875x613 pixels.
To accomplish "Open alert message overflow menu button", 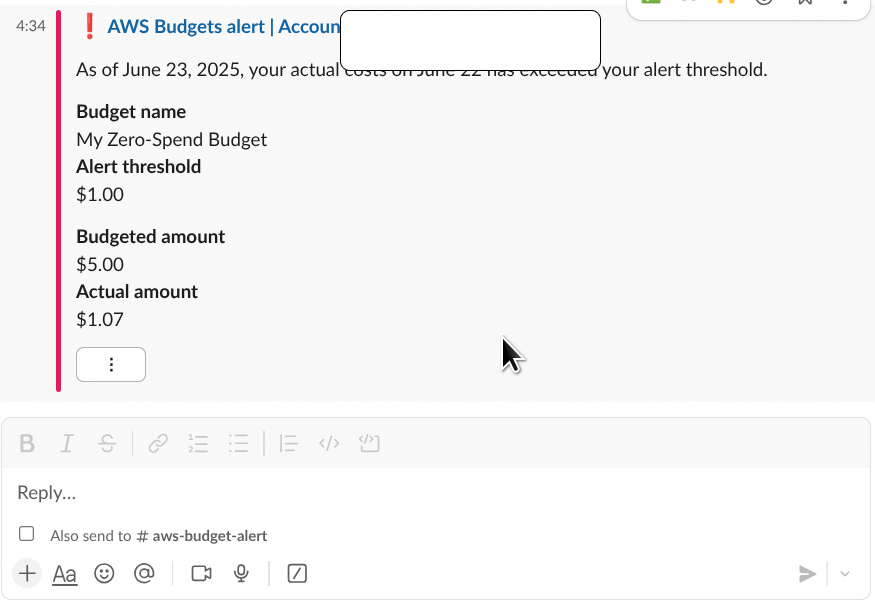I will click(x=111, y=365).
